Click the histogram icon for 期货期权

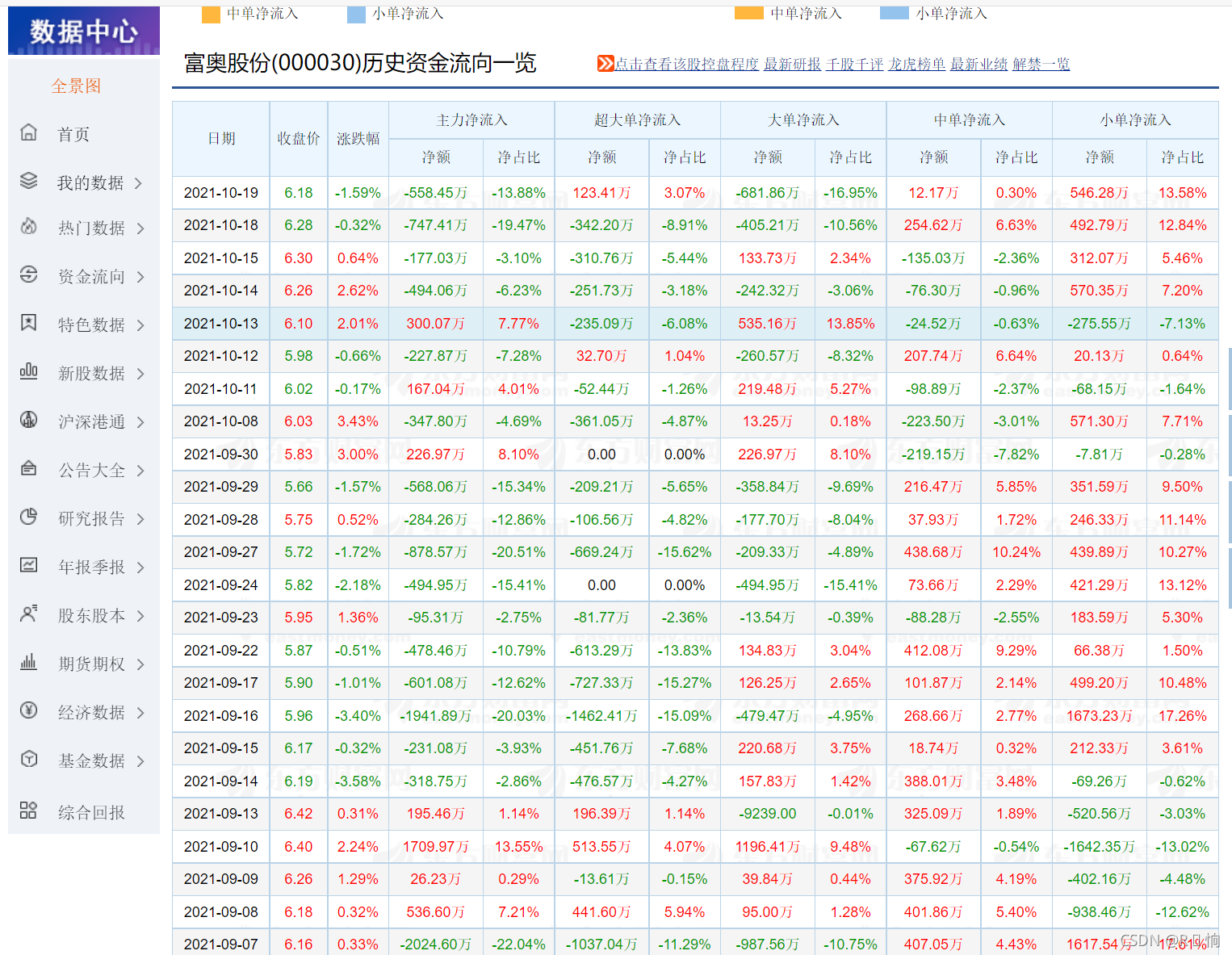point(29,662)
